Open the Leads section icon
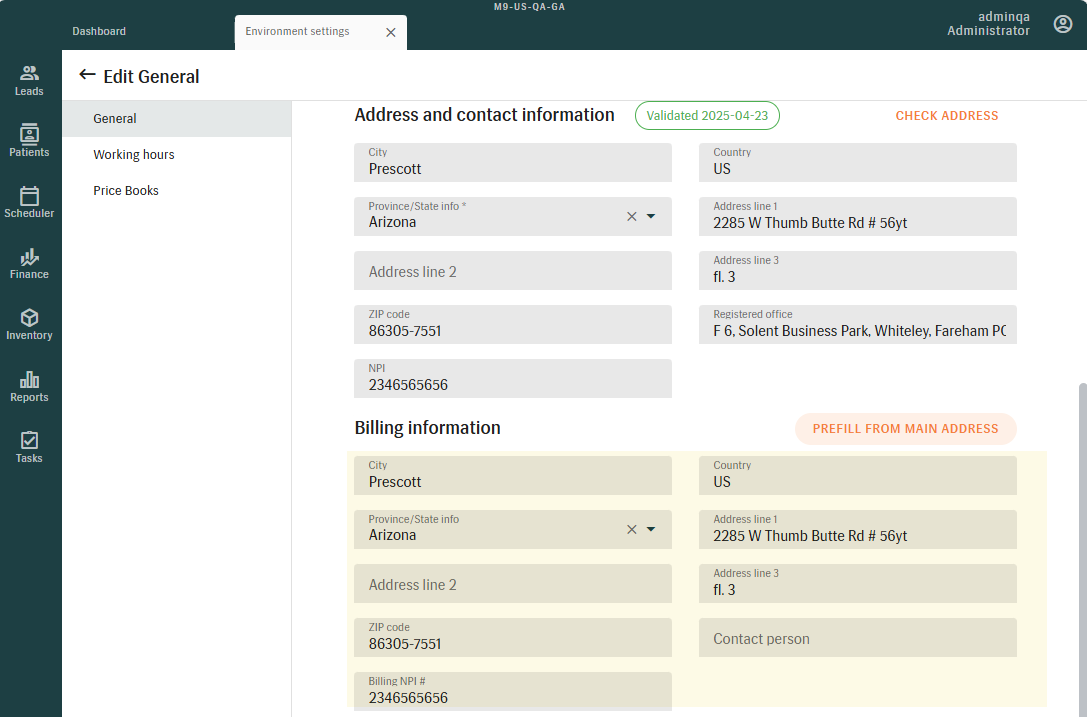The height and width of the screenshot is (717, 1087). click(29, 73)
